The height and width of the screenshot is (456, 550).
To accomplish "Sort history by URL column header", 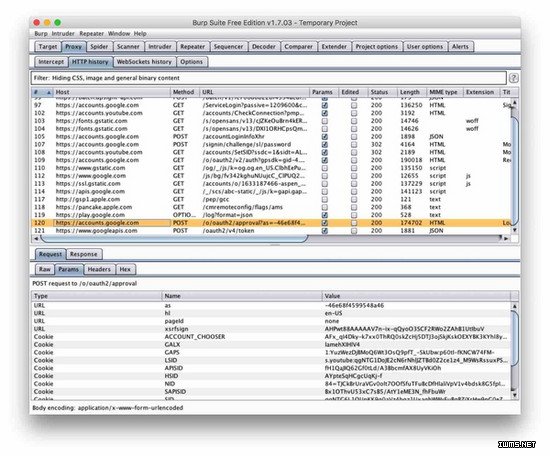I will [x=254, y=92].
